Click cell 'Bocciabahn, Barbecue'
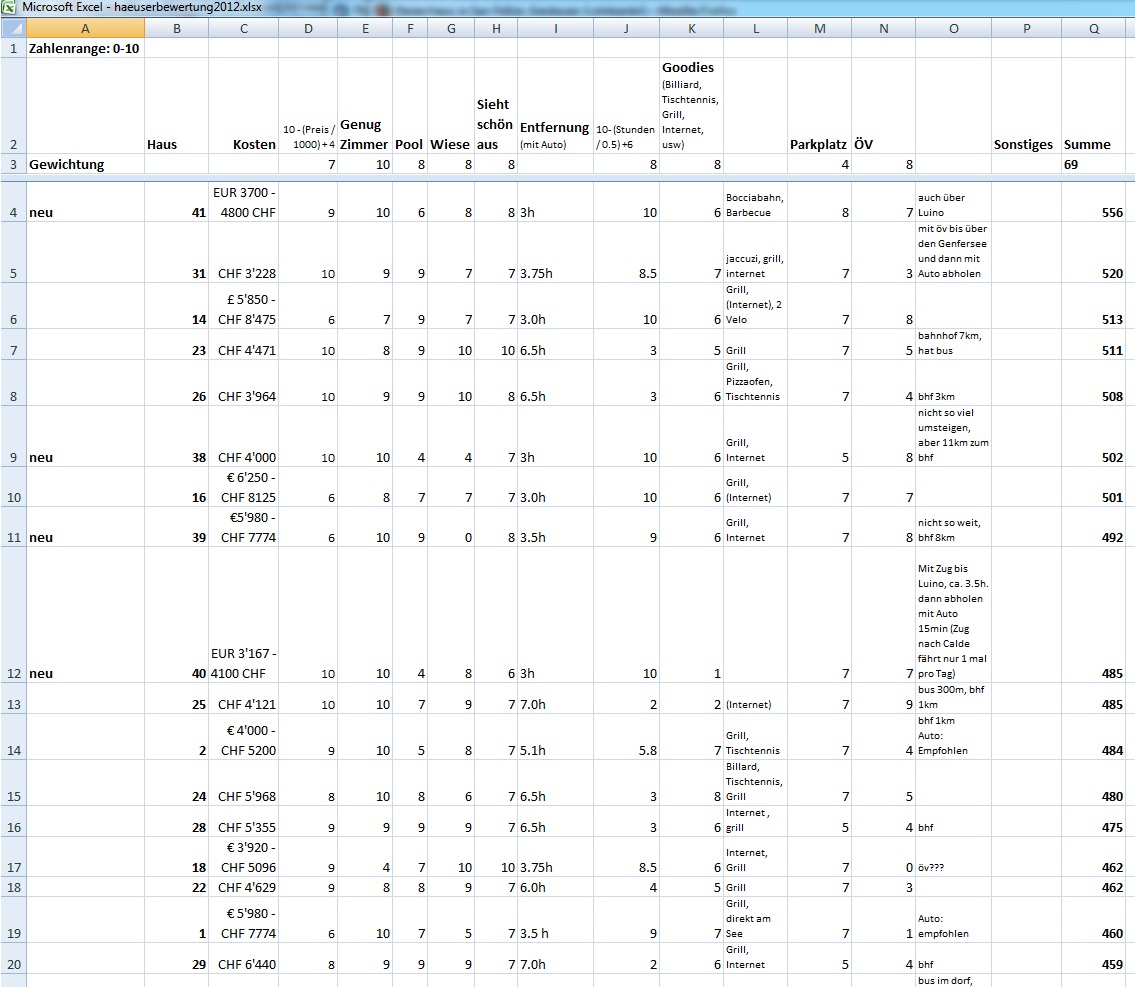The height and width of the screenshot is (987, 1135). tap(755, 202)
